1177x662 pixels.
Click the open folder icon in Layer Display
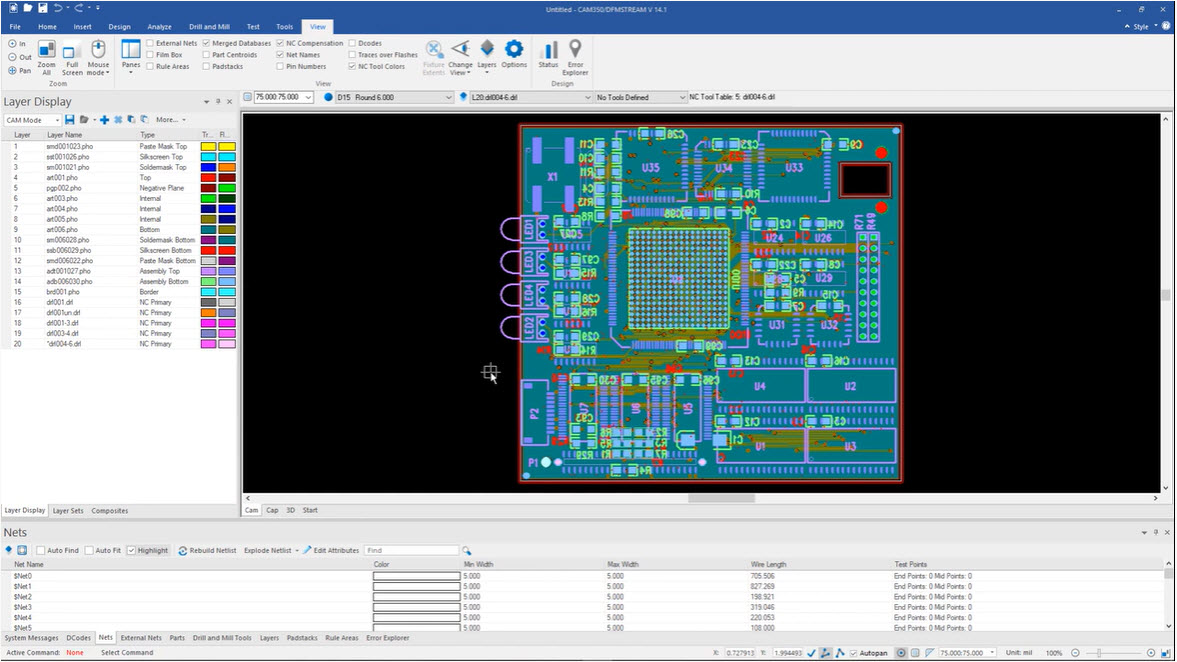[x=84, y=119]
